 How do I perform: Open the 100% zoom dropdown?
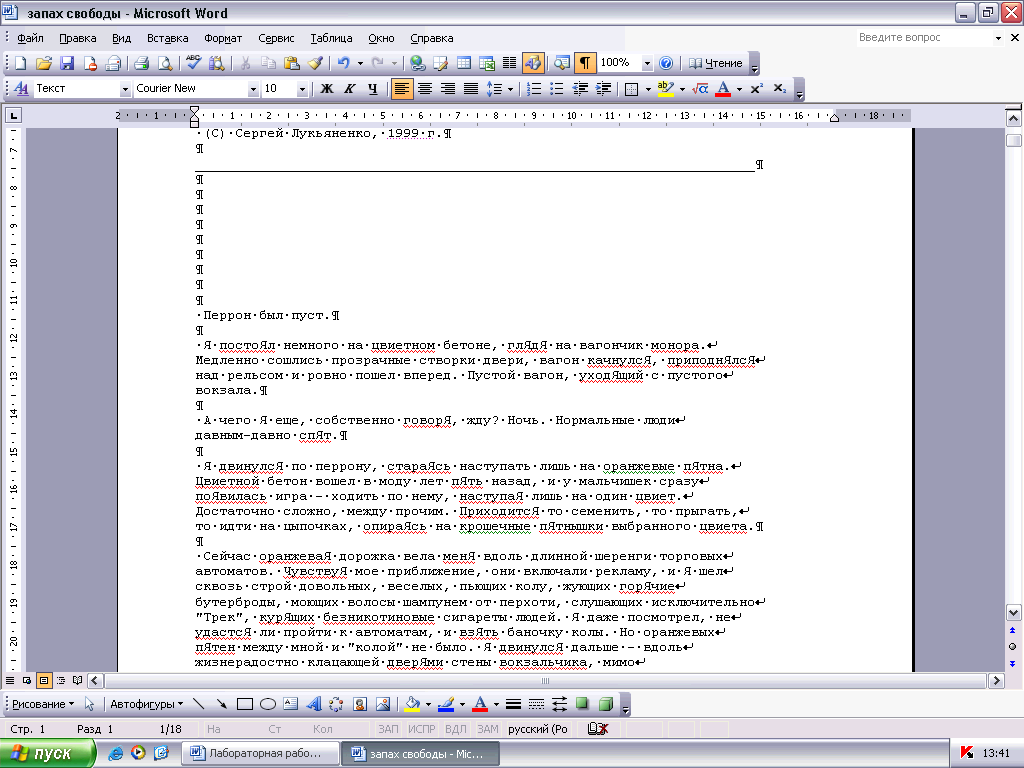point(647,64)
